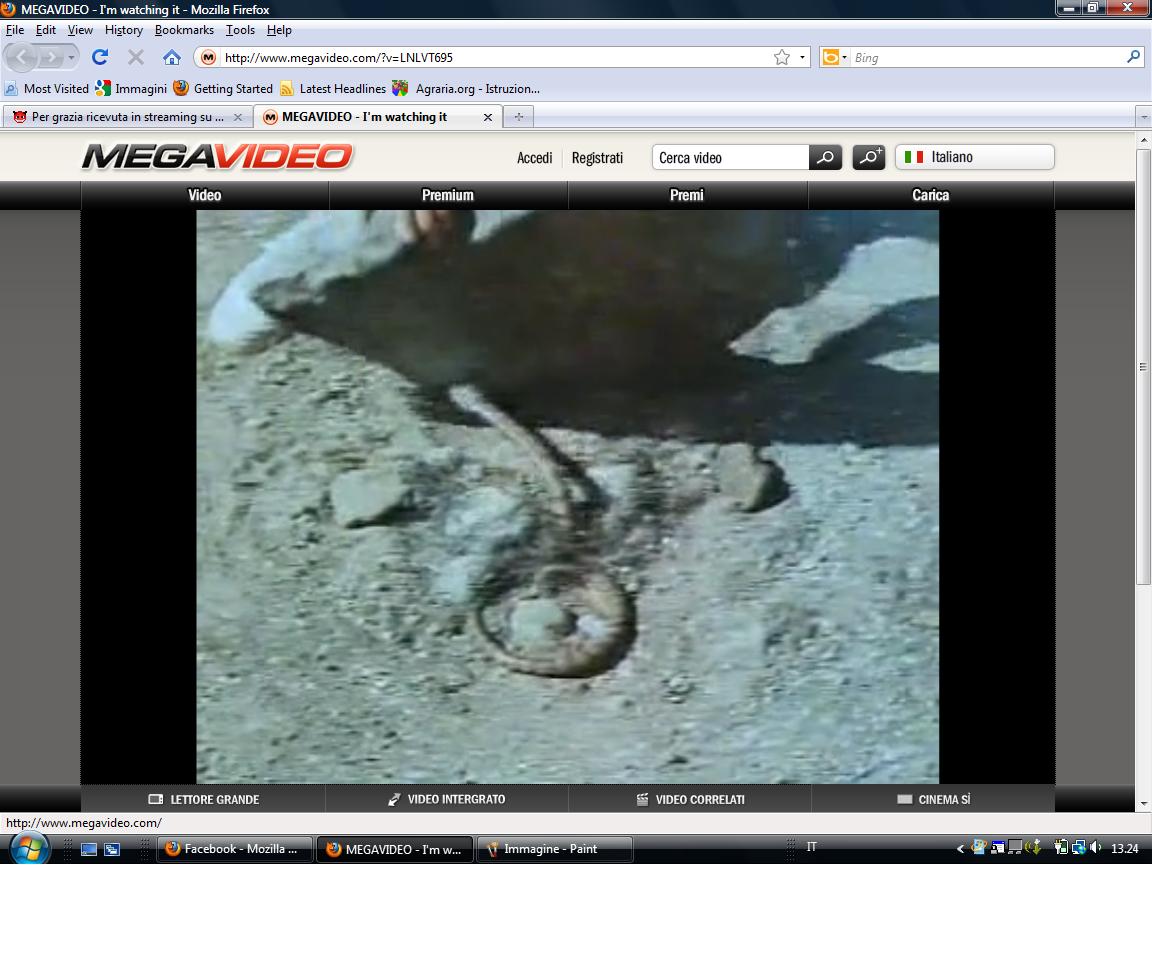Open advanced search magnifier-plus icon
The image size is (1152, 959).
point(868,158)
